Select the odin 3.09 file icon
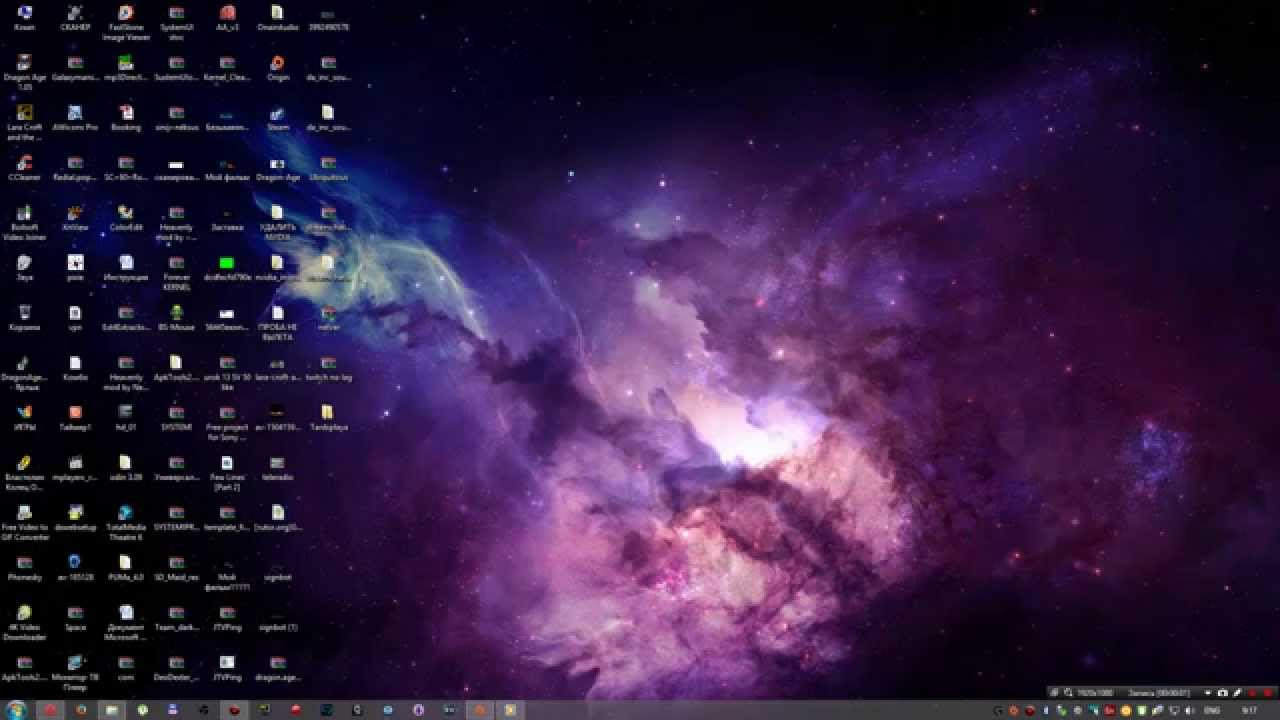The image size is (1280, 720). click(126, 467)
